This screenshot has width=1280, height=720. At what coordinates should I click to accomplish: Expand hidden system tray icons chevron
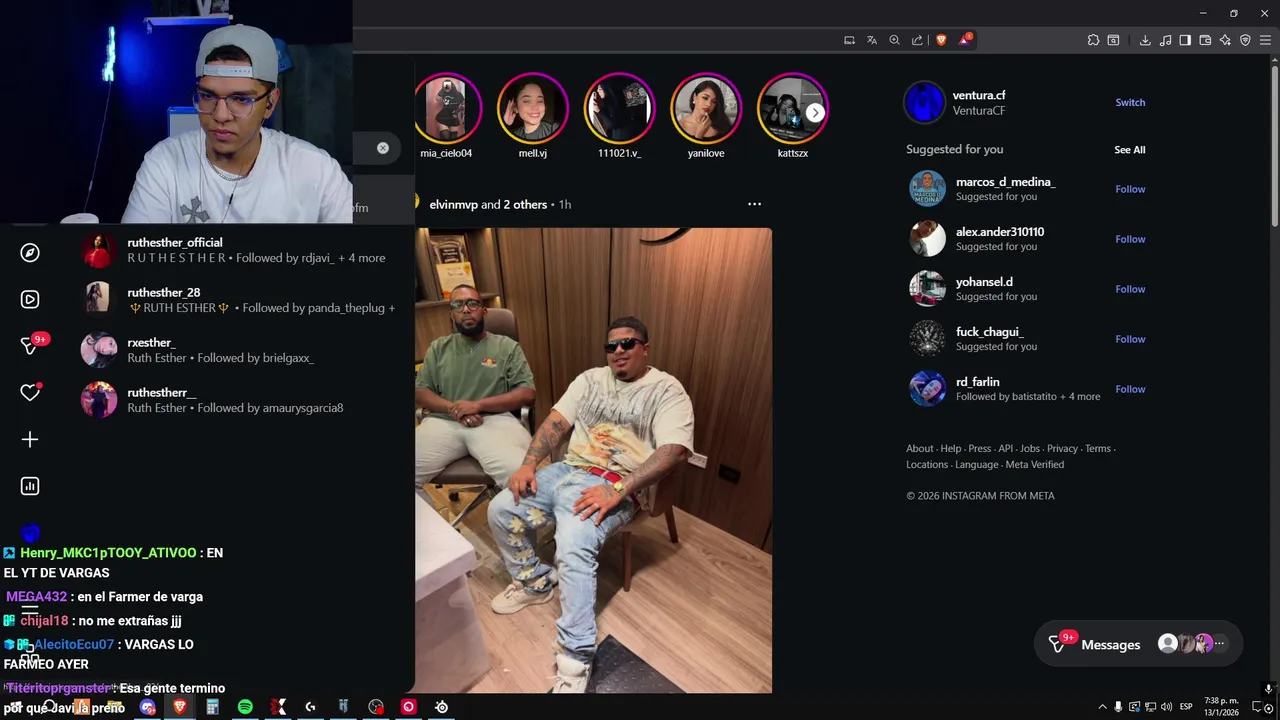coord(1102,707)
